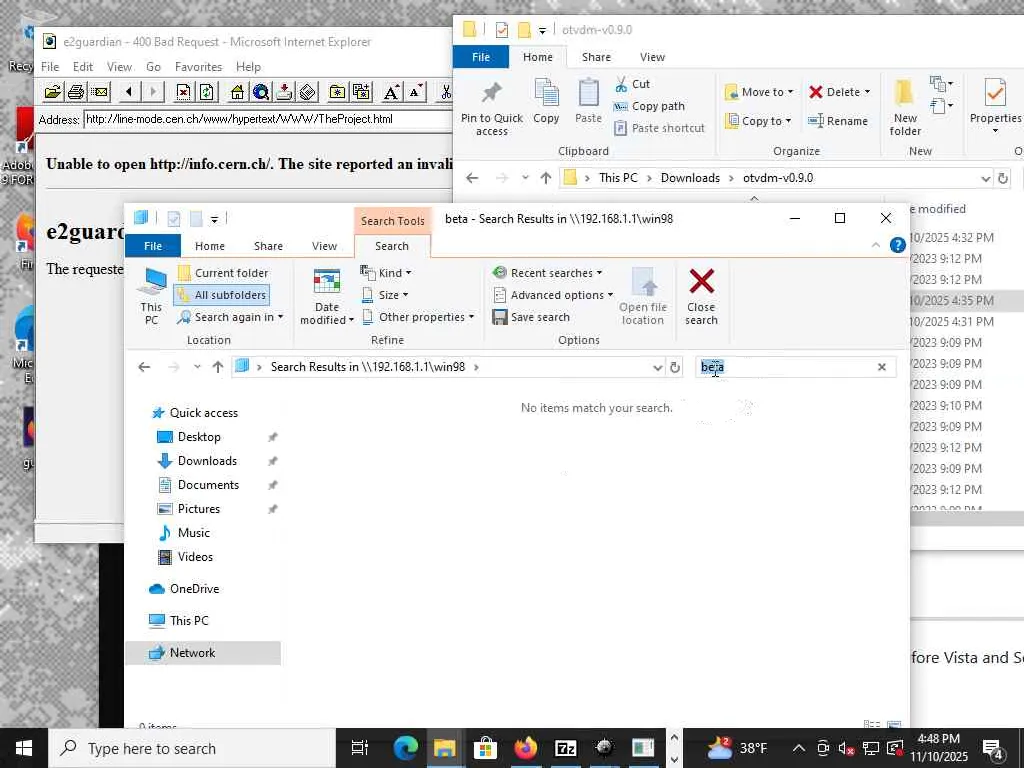Open Recent searches dropdown
Image resolution: width=1024 pixels, height=768 pixels.
[x=547, y=273]
